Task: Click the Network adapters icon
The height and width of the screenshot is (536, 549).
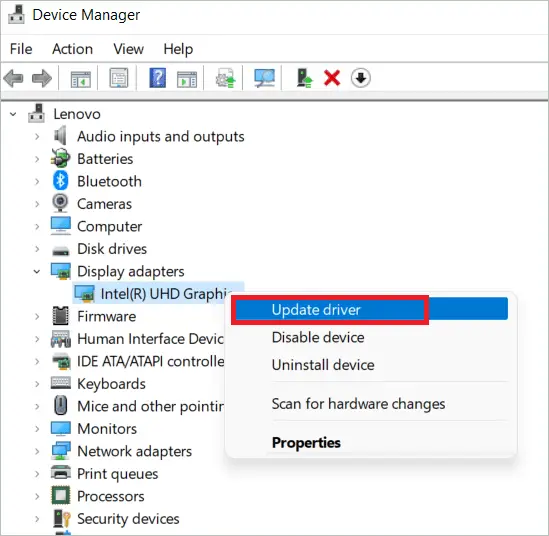Action: [x=61, y=451]
